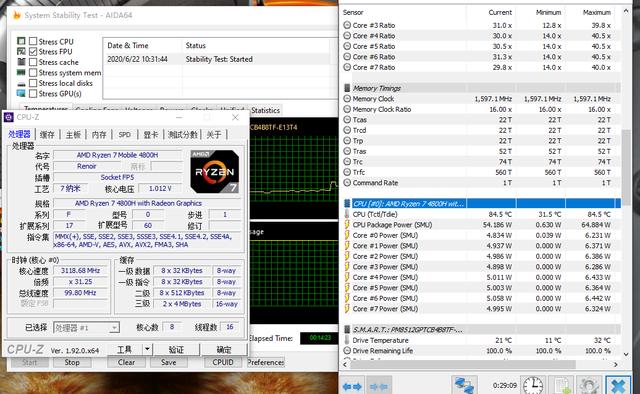Click the disk icon beside Stress local disks
Image resolution: width=640 pixels, height=394 pixels.
tap(21, 83)
